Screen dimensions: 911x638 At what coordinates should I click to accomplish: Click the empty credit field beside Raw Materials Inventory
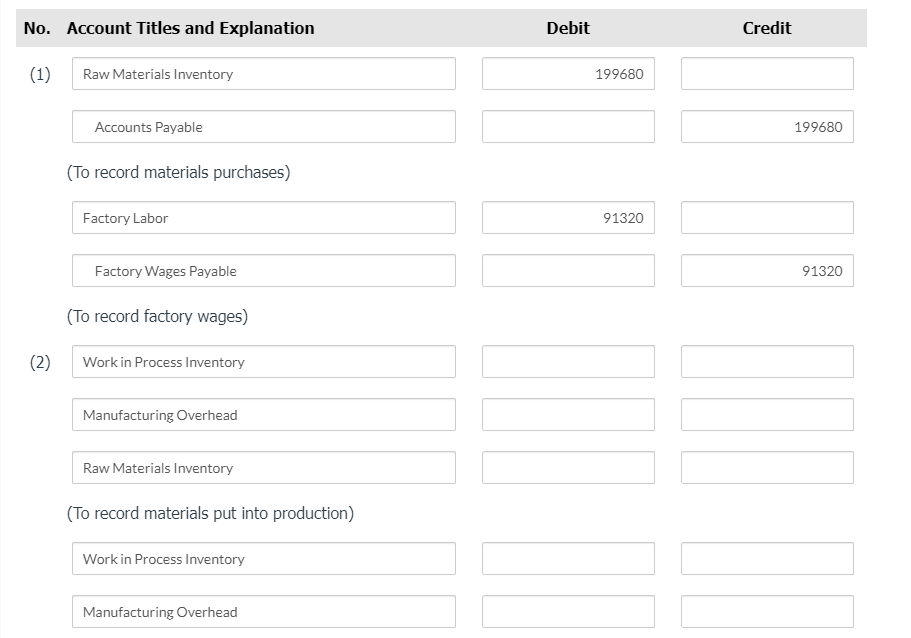[767, 467]
